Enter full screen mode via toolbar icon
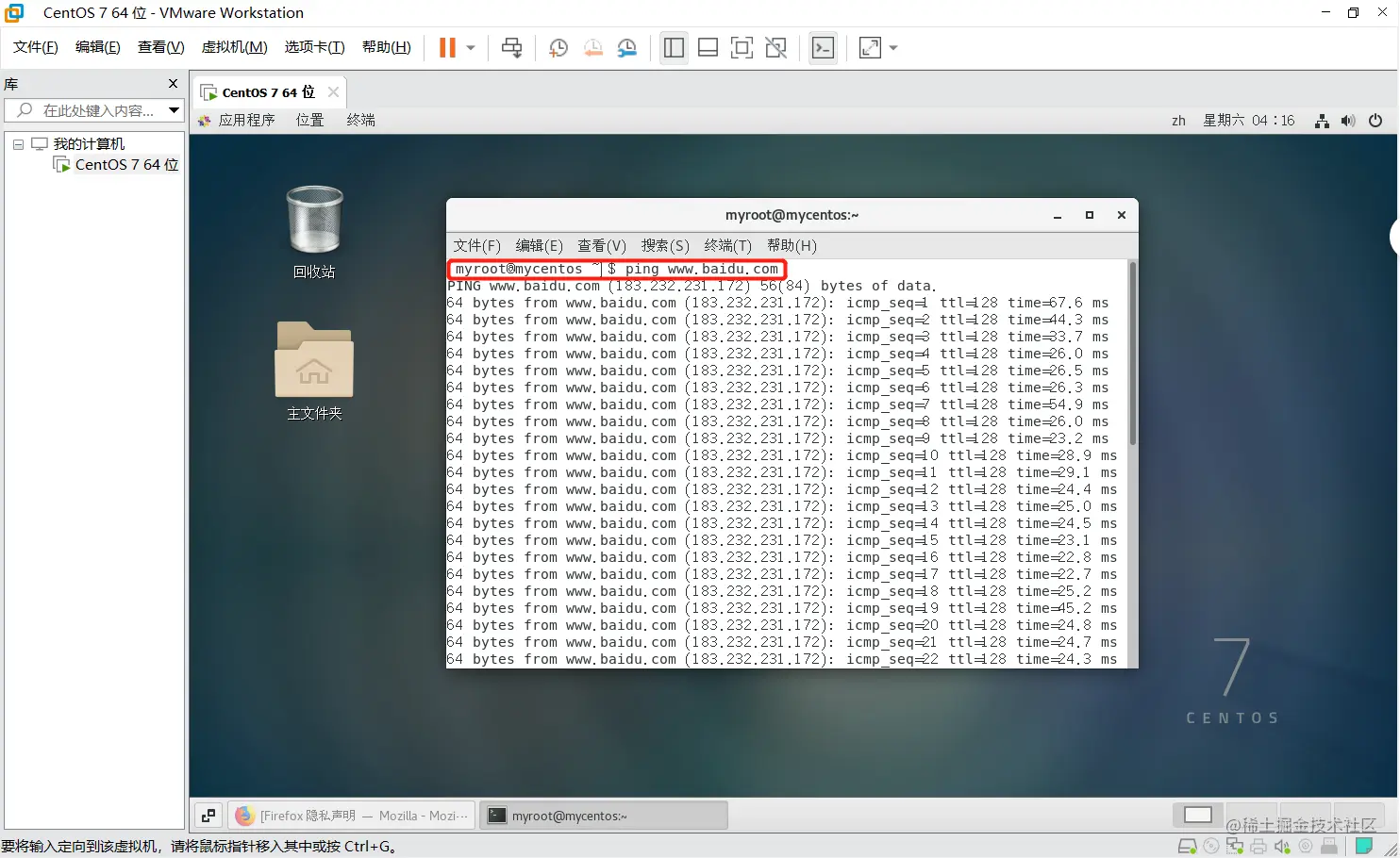Screen dimensions: 1400x858 [742, 48]
